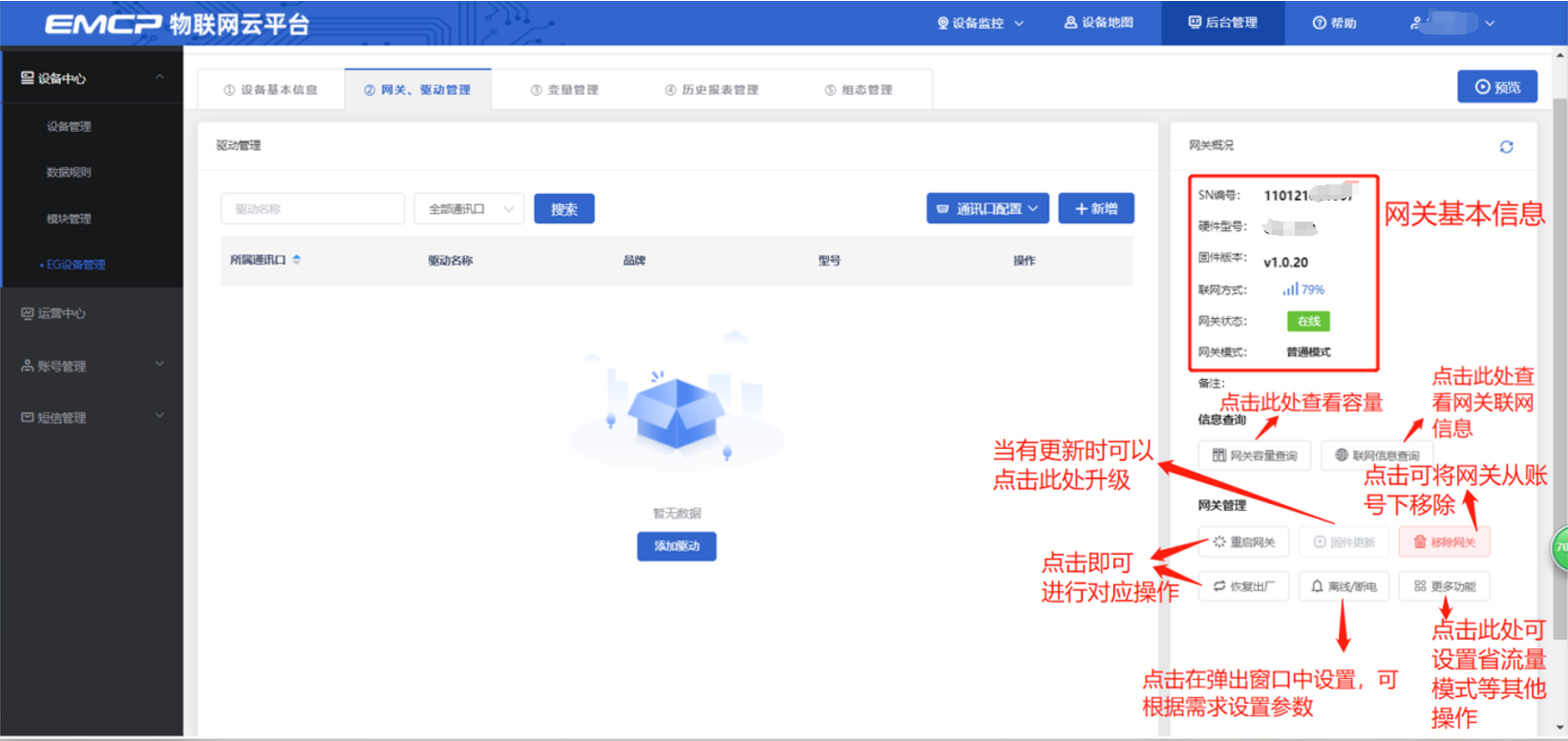Click the 固件更新 button

(1344, 542)
